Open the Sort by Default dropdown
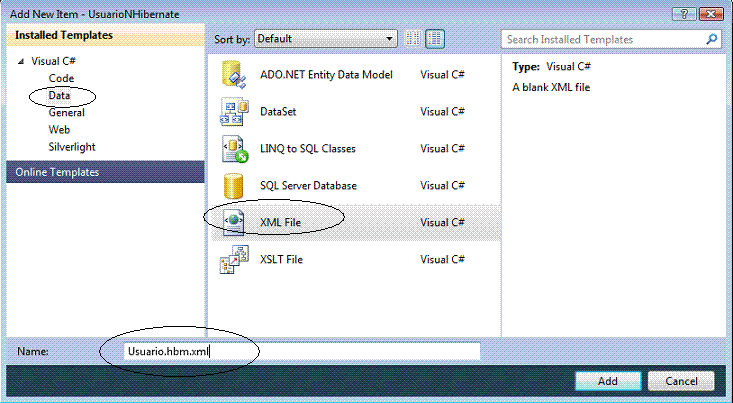 coord(325,39)
